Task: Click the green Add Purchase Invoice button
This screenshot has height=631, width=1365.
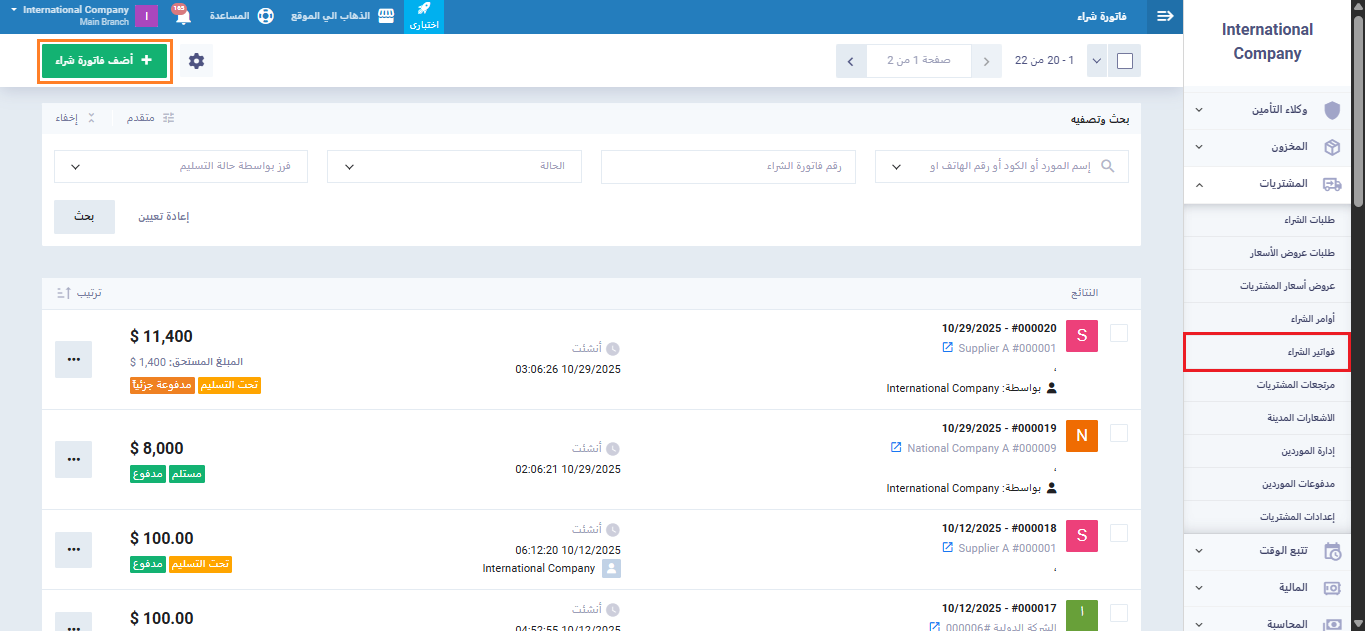Action: pos(105,61)
